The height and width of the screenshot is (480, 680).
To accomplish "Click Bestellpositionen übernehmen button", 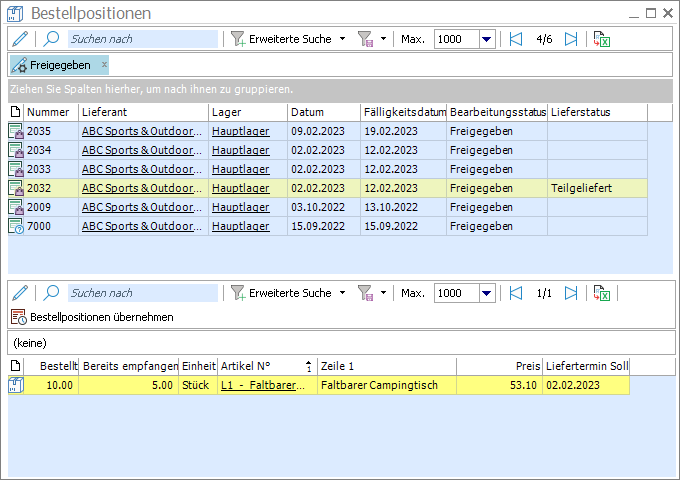I will point(93,317).
